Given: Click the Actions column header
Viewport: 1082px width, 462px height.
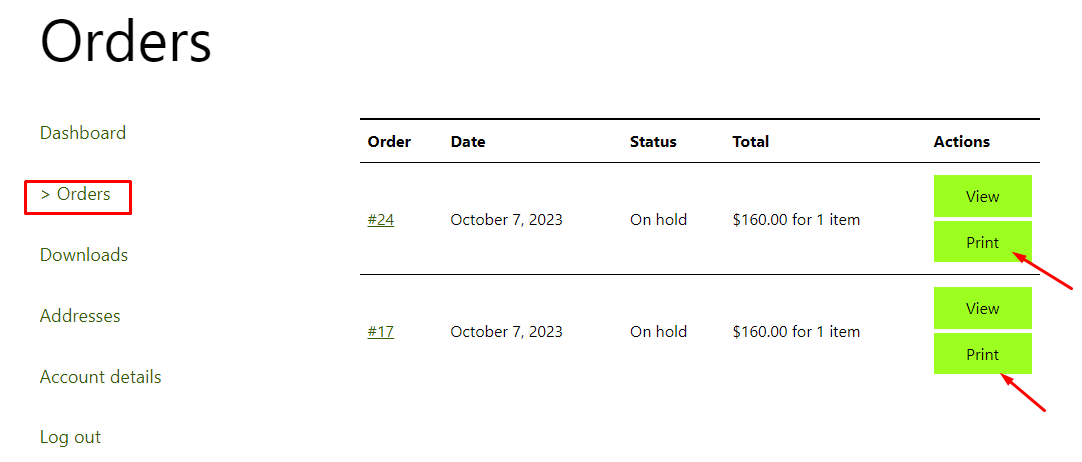Looking at the screenshot, I should 962,142.
